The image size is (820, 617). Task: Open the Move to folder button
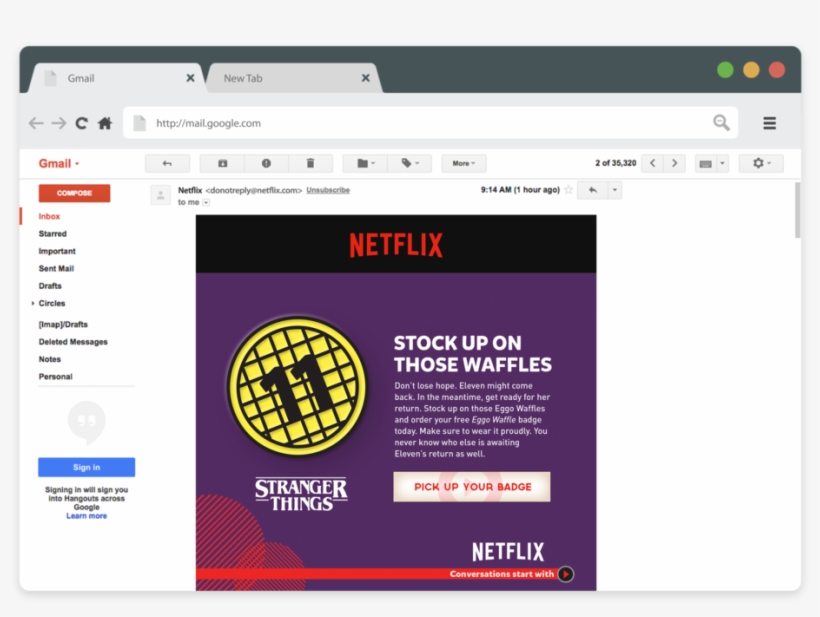point(365,164)
